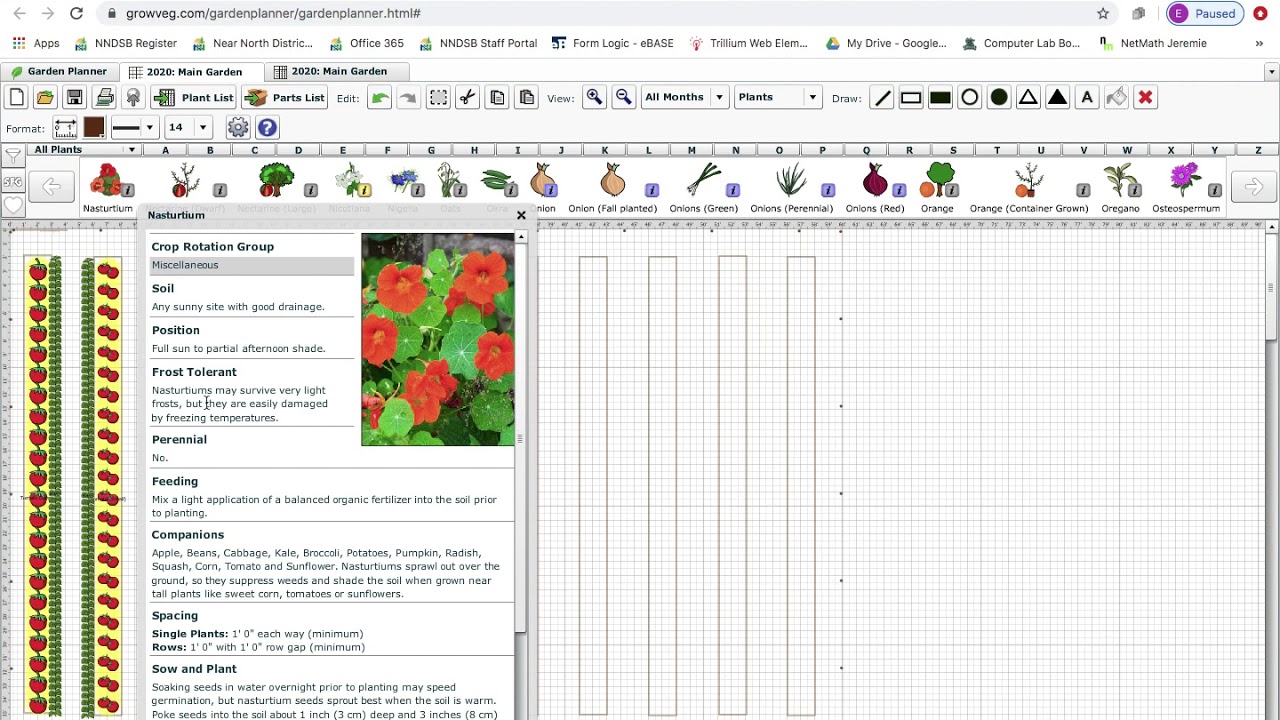The height and width of the screenshot is (720, 1280).
Task: Toggle the plant filter funnel
Action: pos(13,157)
